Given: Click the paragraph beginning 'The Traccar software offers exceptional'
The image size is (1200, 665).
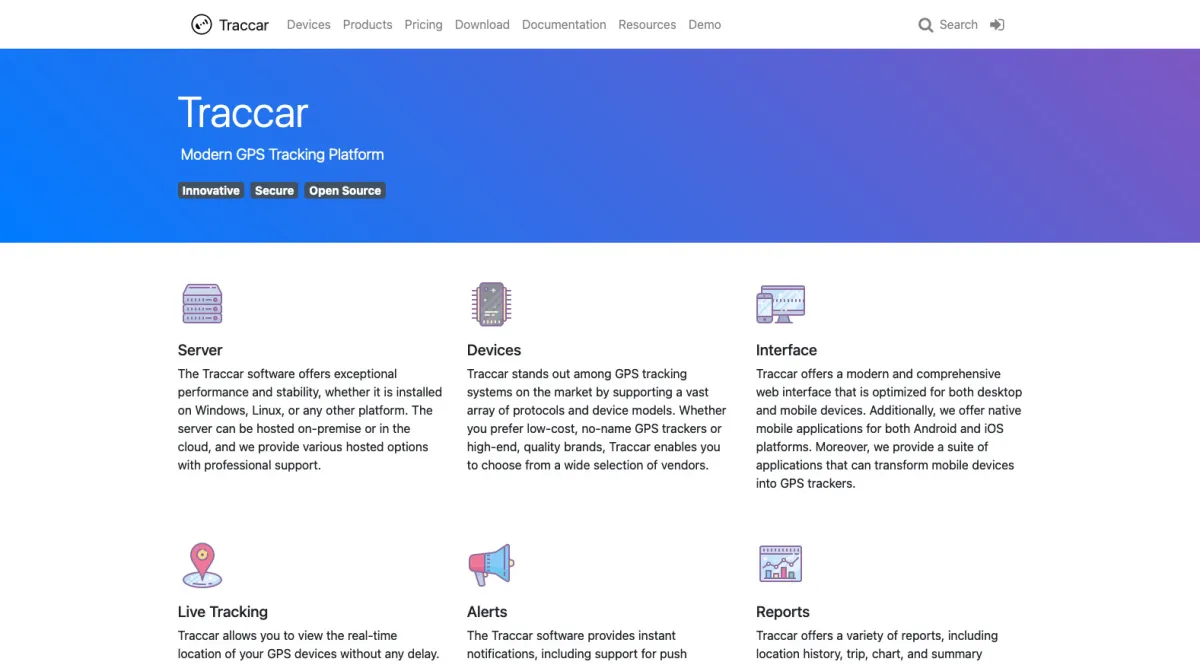Looking at the screenshot, I should coord(310,419).
